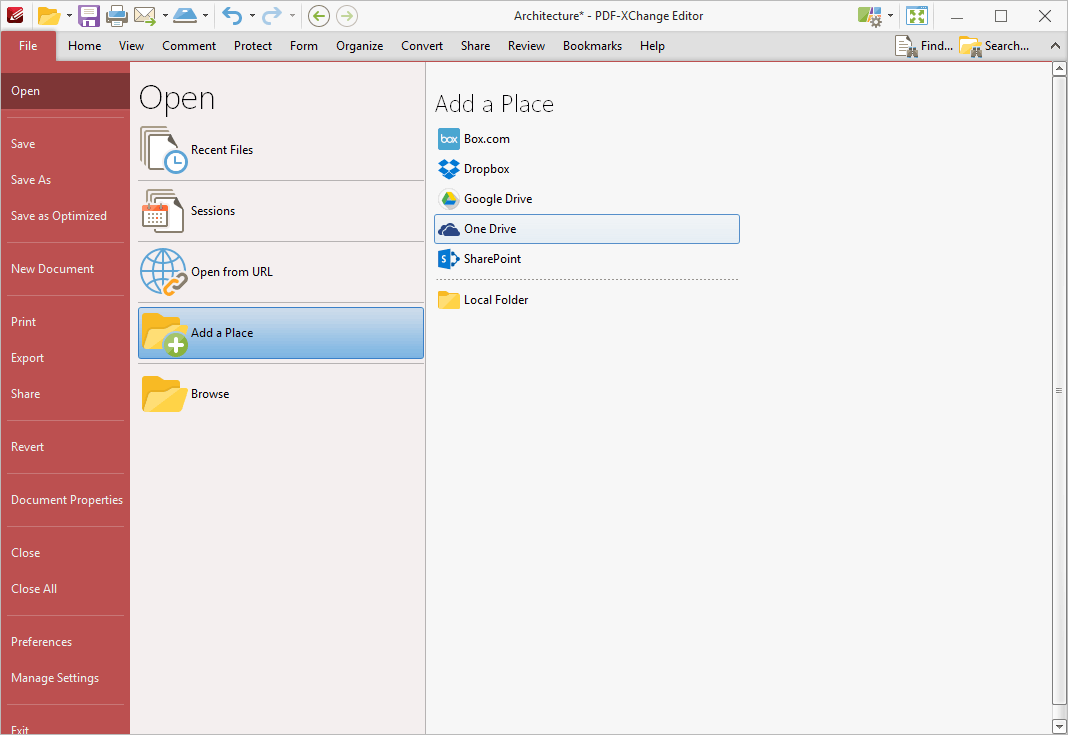
Task: Collapse the ribbon with the chevron arrow
Action: (x=1054, y=46)
